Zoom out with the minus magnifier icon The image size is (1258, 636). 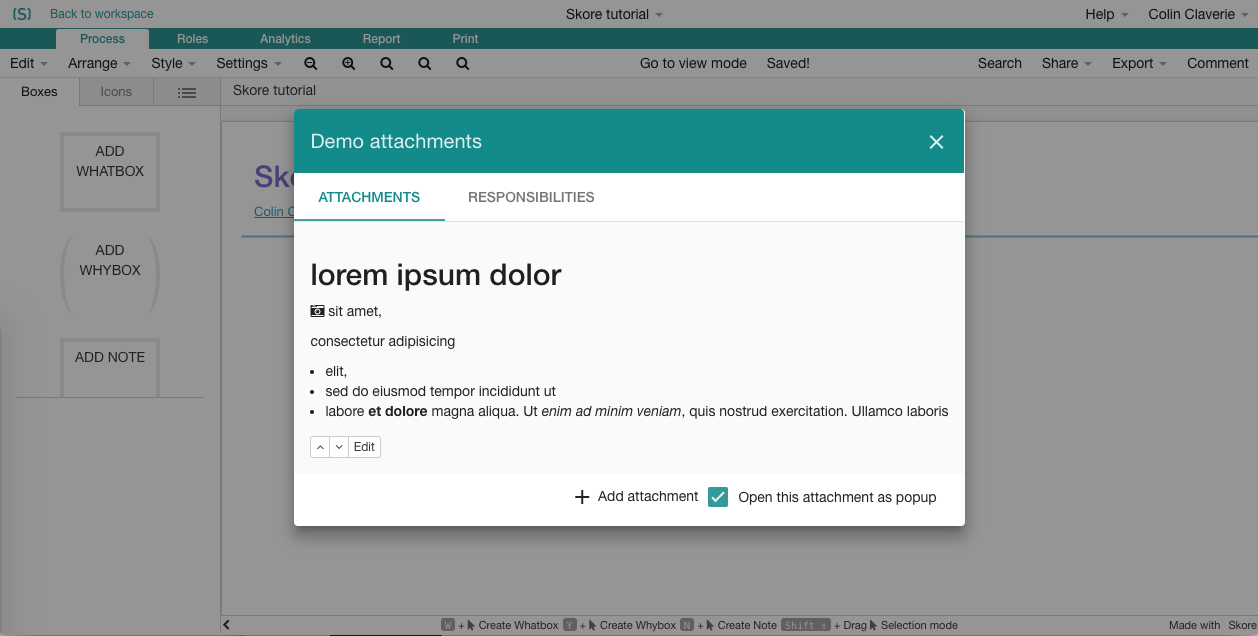[x=311, y=63]
